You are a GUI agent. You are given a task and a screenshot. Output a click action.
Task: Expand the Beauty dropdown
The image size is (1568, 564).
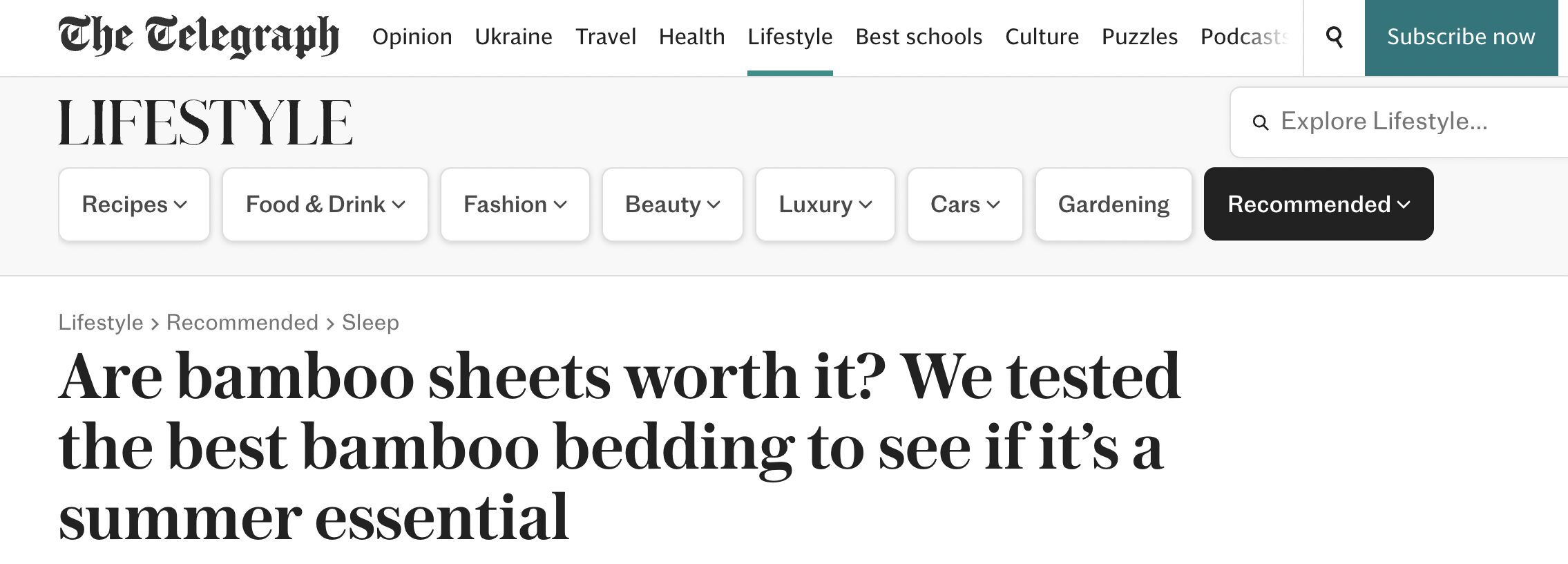click(672, 205)
